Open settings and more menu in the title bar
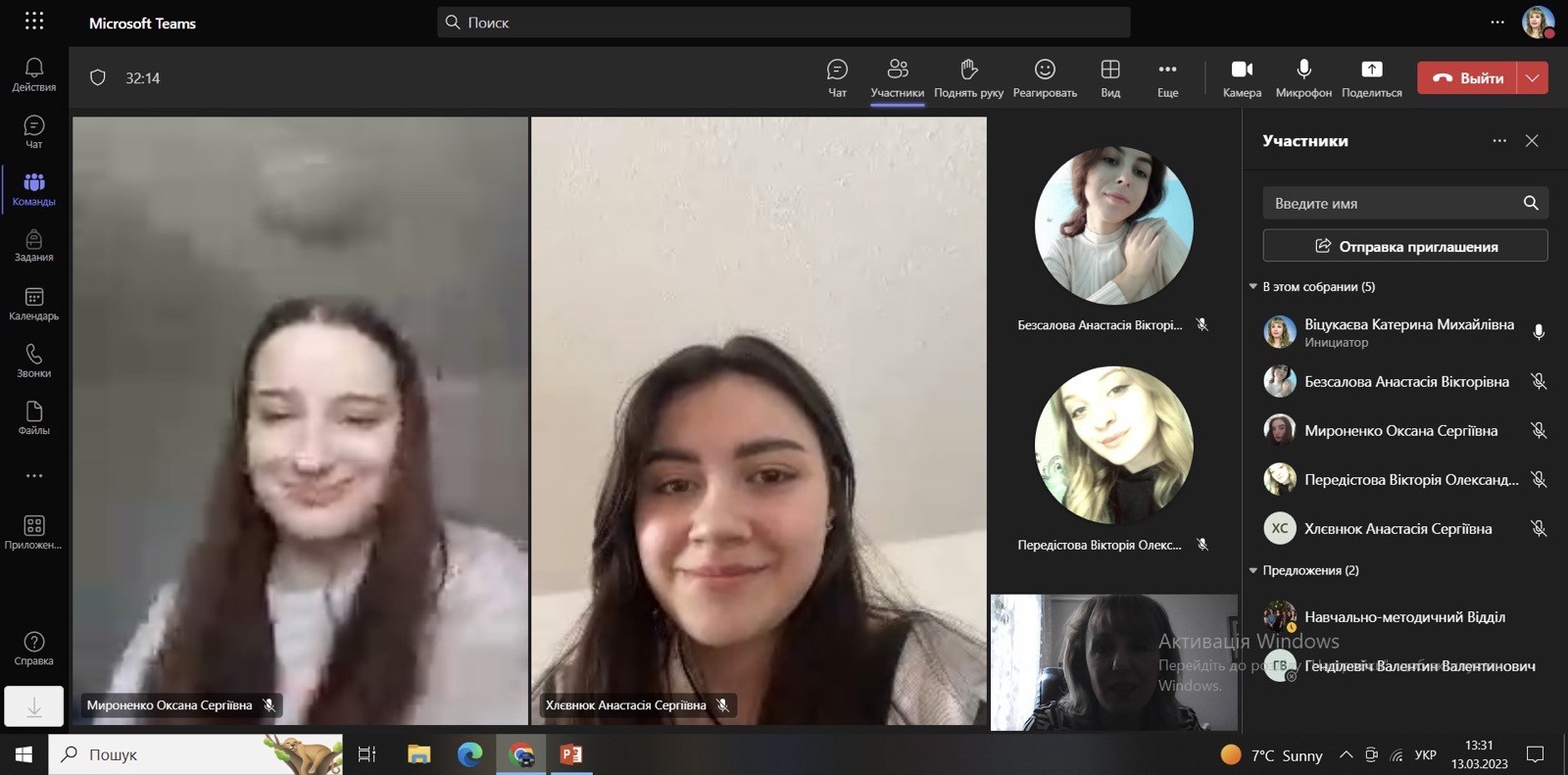The height and width of the screenshot is (775, 1568). (x=1497, y=22)
